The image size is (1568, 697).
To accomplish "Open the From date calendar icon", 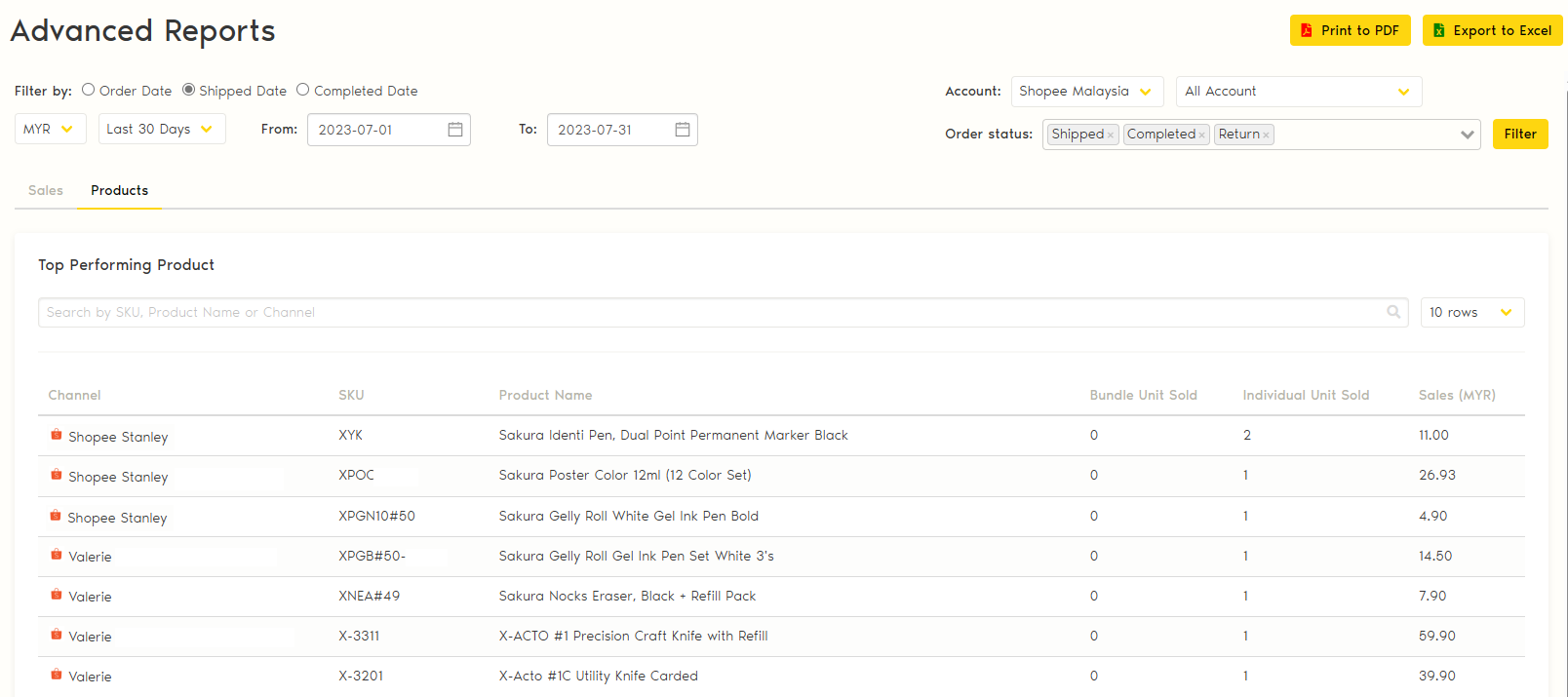I will (x=454, y=130).
